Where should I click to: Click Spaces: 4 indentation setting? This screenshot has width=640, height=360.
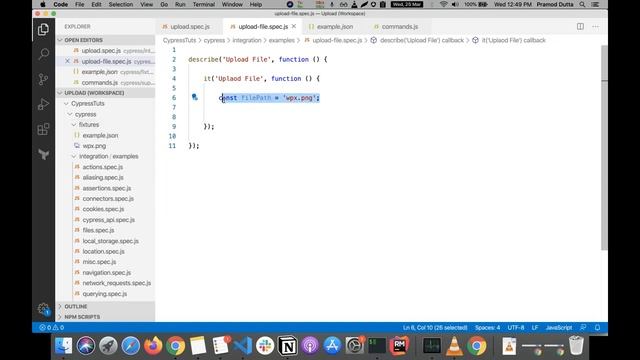(x=487, y=327)
